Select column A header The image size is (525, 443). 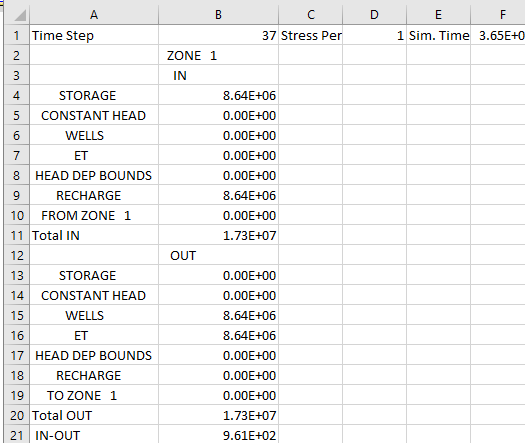pos(94,15)
